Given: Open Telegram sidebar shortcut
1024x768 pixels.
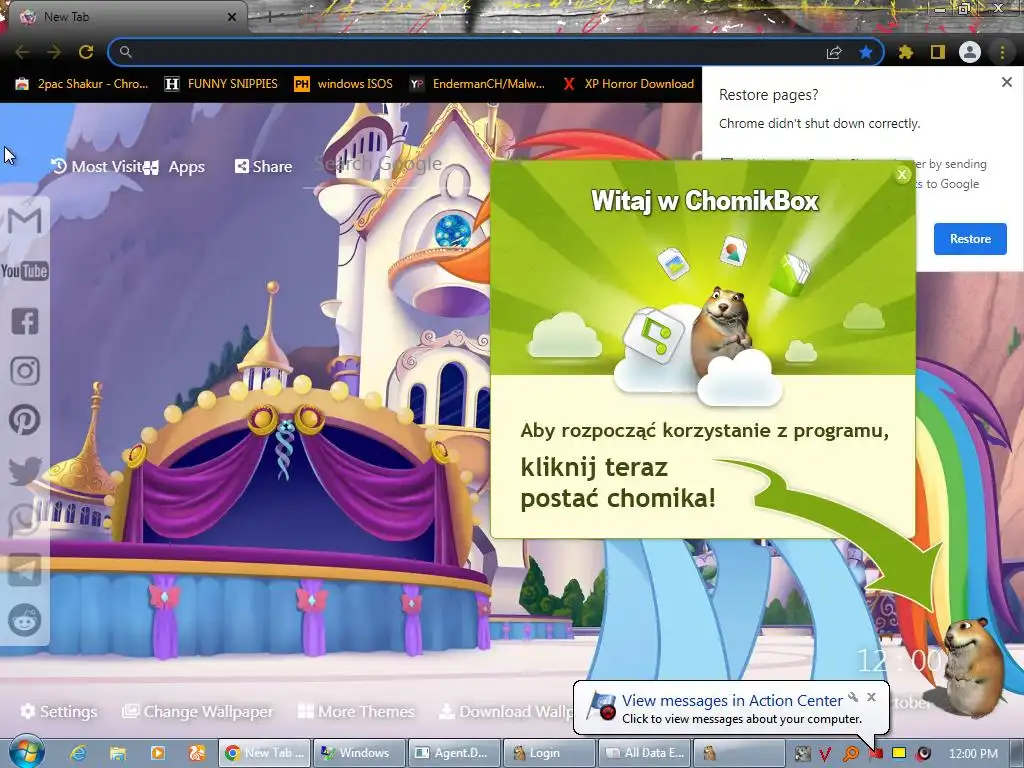Looking at the screenshot, I should 25,570.
